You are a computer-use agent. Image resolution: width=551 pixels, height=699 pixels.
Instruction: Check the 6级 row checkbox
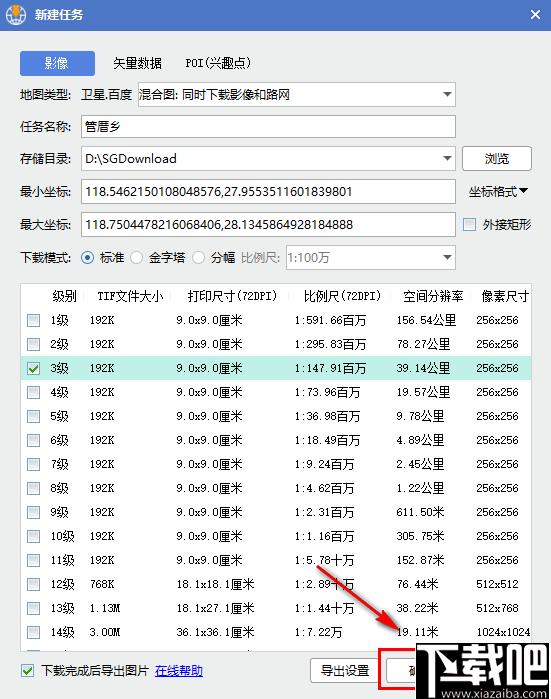[x=33, y=440]
